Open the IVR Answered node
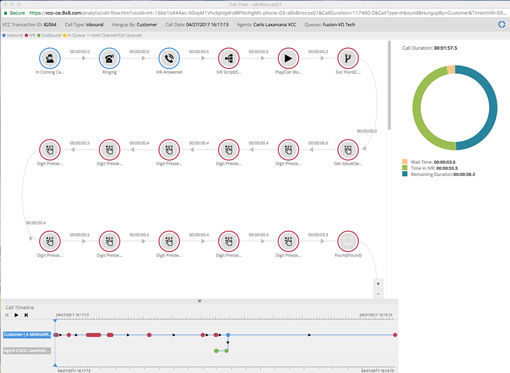510x373 pixels. [169, 58]
